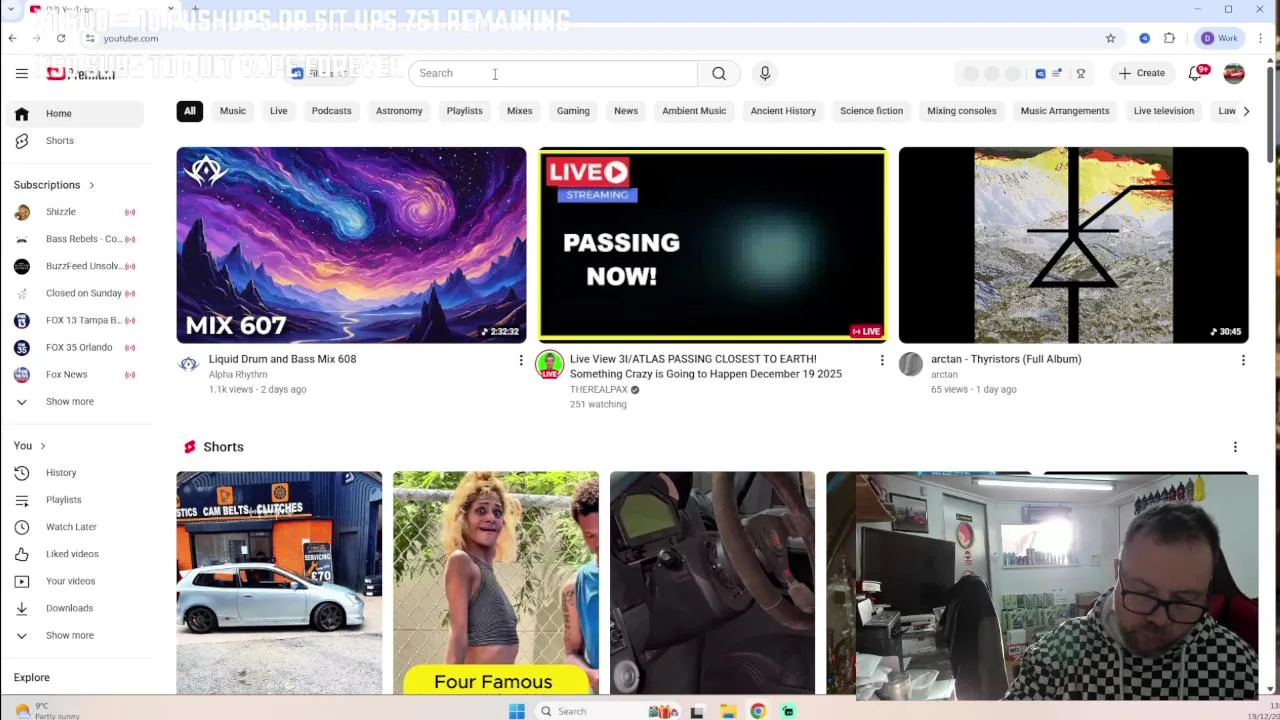Start voice search with microphone icon
The width and height of the screenshot is (1280, 720).
pyautogui.click(x=765, y=73)
